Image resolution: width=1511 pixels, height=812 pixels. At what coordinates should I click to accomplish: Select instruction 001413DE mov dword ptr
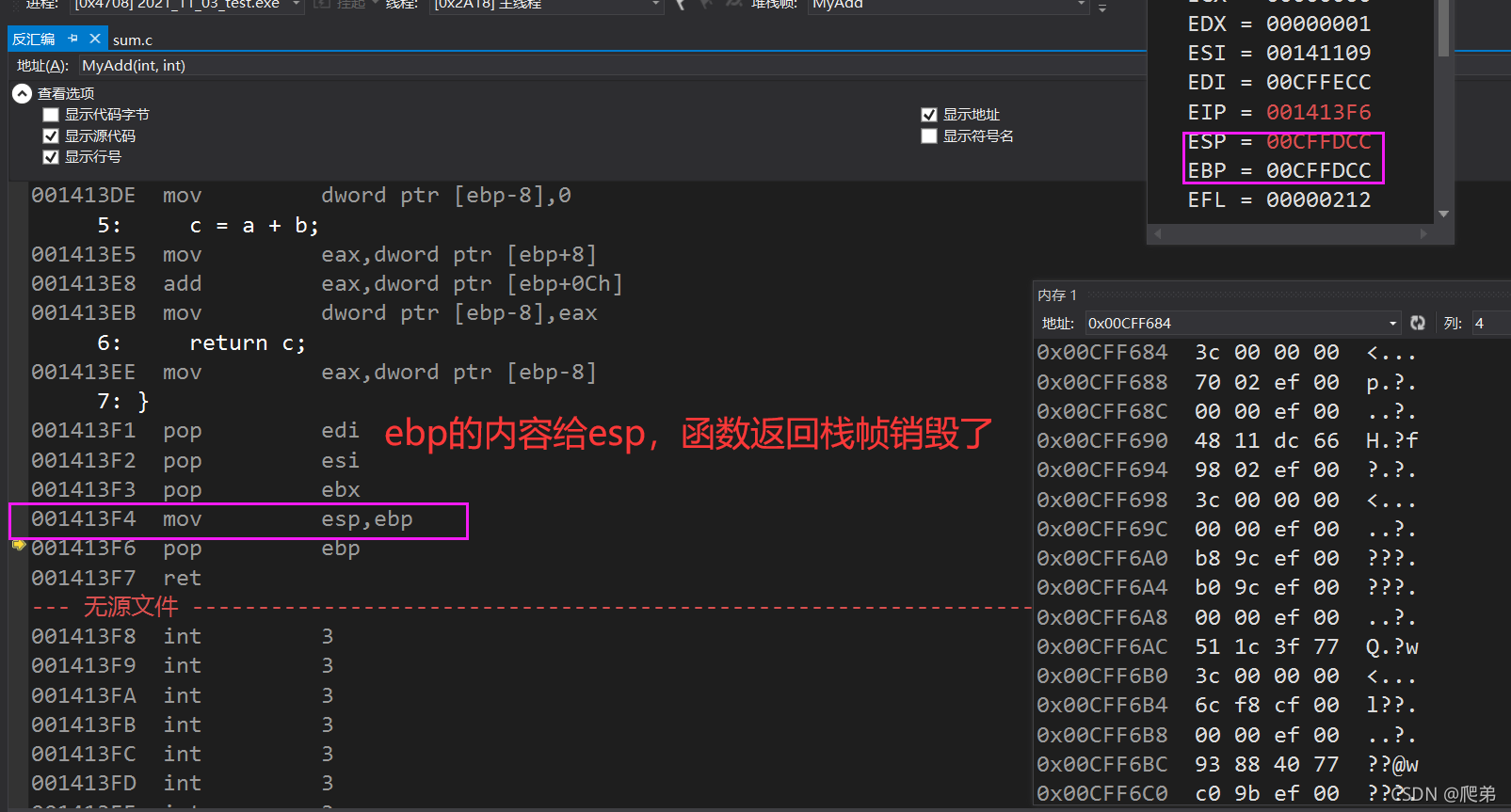click(301, 196)
